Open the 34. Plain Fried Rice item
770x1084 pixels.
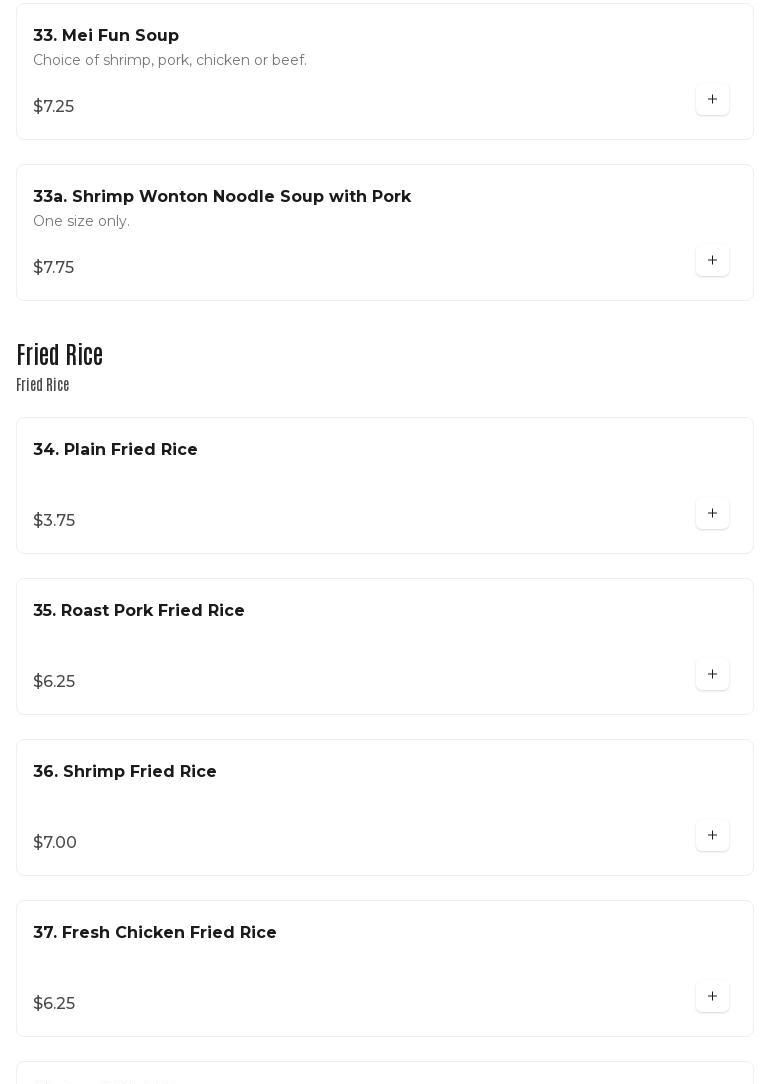[115, 450]
